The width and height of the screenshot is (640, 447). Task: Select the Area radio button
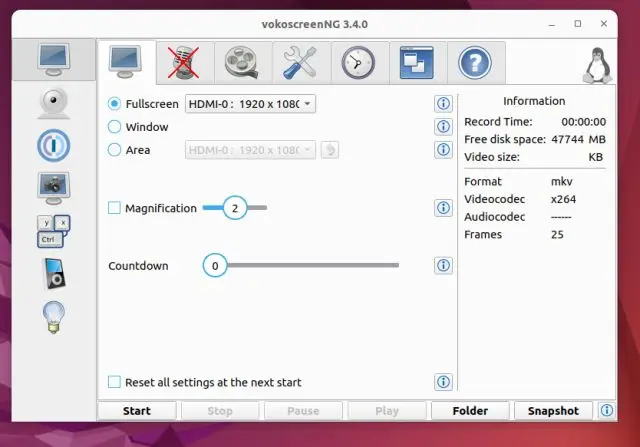click(x=114, y=150)
